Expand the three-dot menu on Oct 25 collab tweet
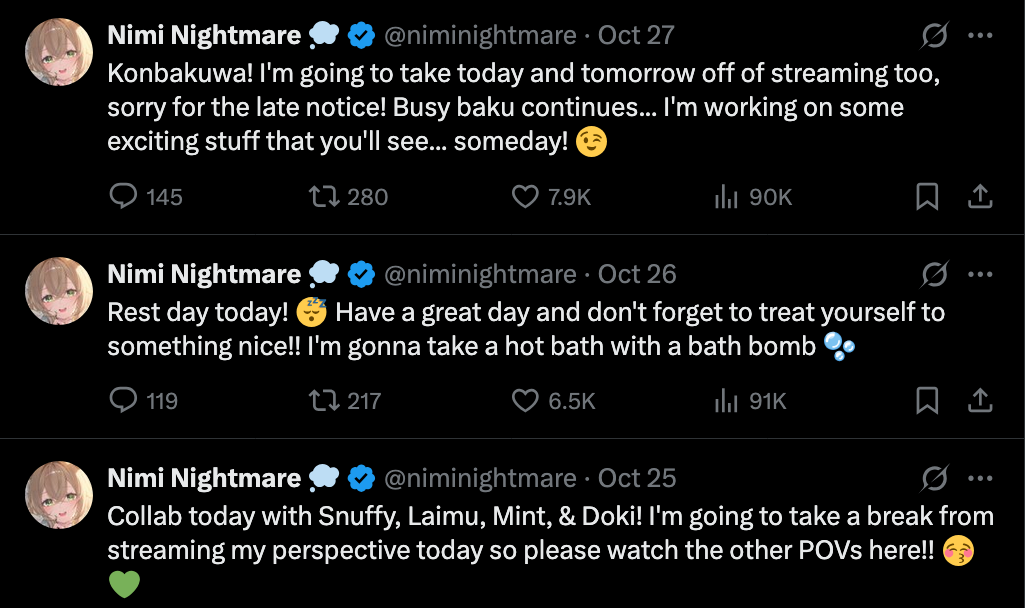1025x608 pixels. (x=981, y=479)
